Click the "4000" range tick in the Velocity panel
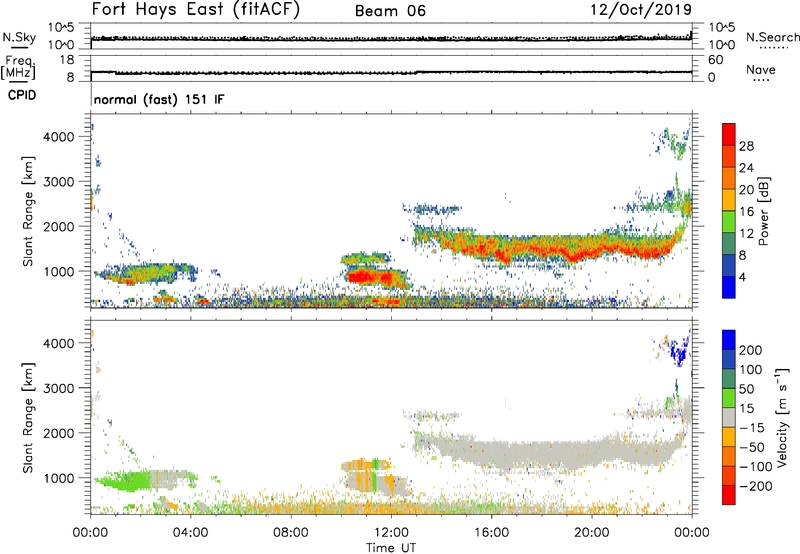Viewport: 800px width, 554px height. coord(59,343)
